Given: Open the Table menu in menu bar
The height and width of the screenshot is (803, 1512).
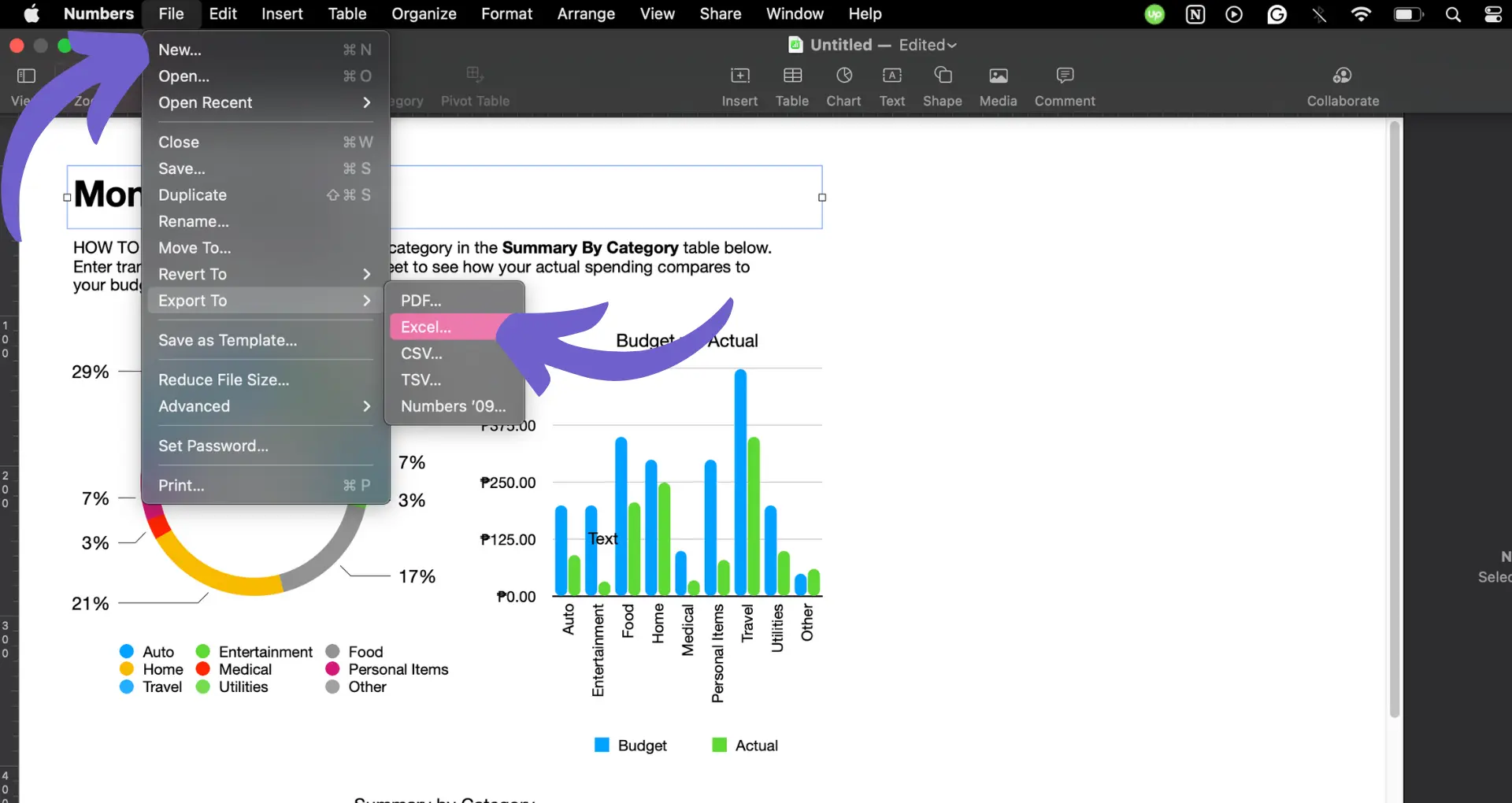Looking at the screenshot, I should click(347, 13).
